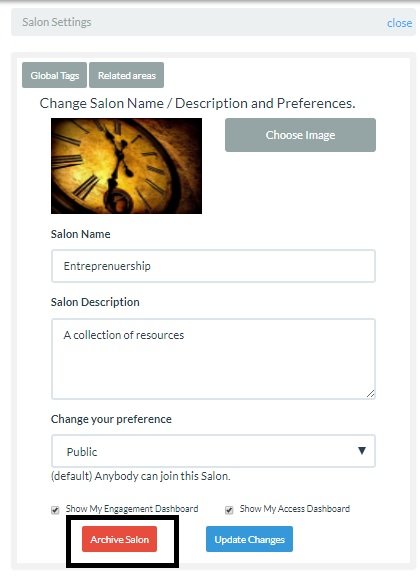Image resolution: width=420 pixels, height=581 pixels.
Task: Click the Change your preference label
Action: (x=111, y=419)
